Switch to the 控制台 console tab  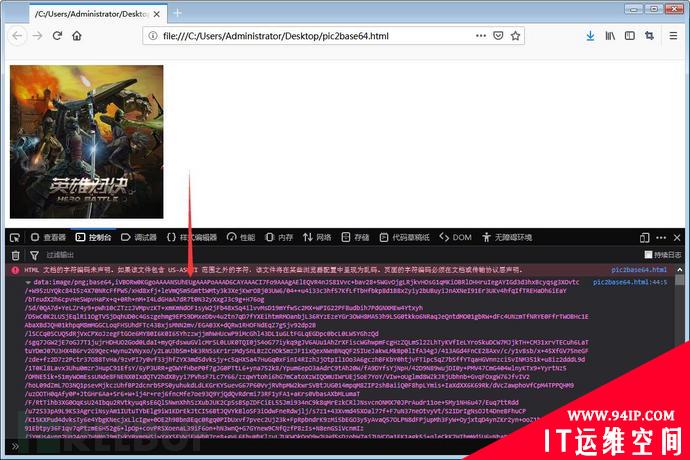93,238
